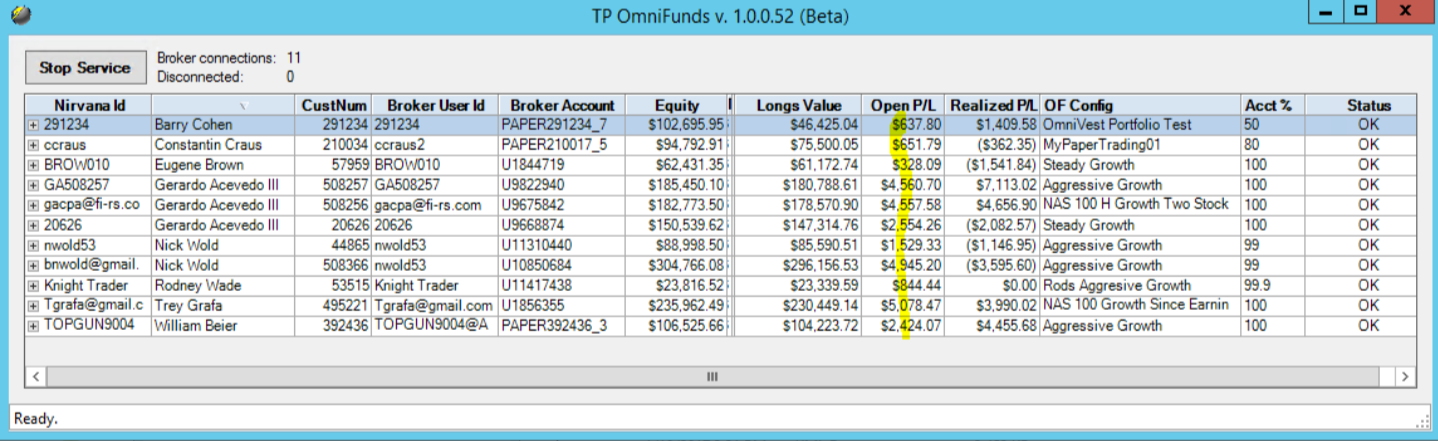Expand the bnwold@gmail. row
1438x441 pixels.
[x=33, y=265]
